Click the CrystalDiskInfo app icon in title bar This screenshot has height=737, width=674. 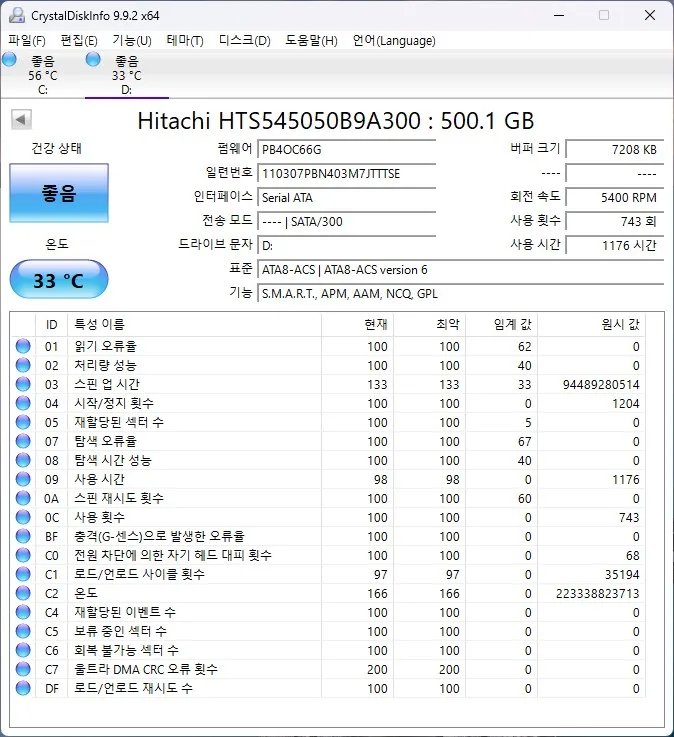point(17,16)
